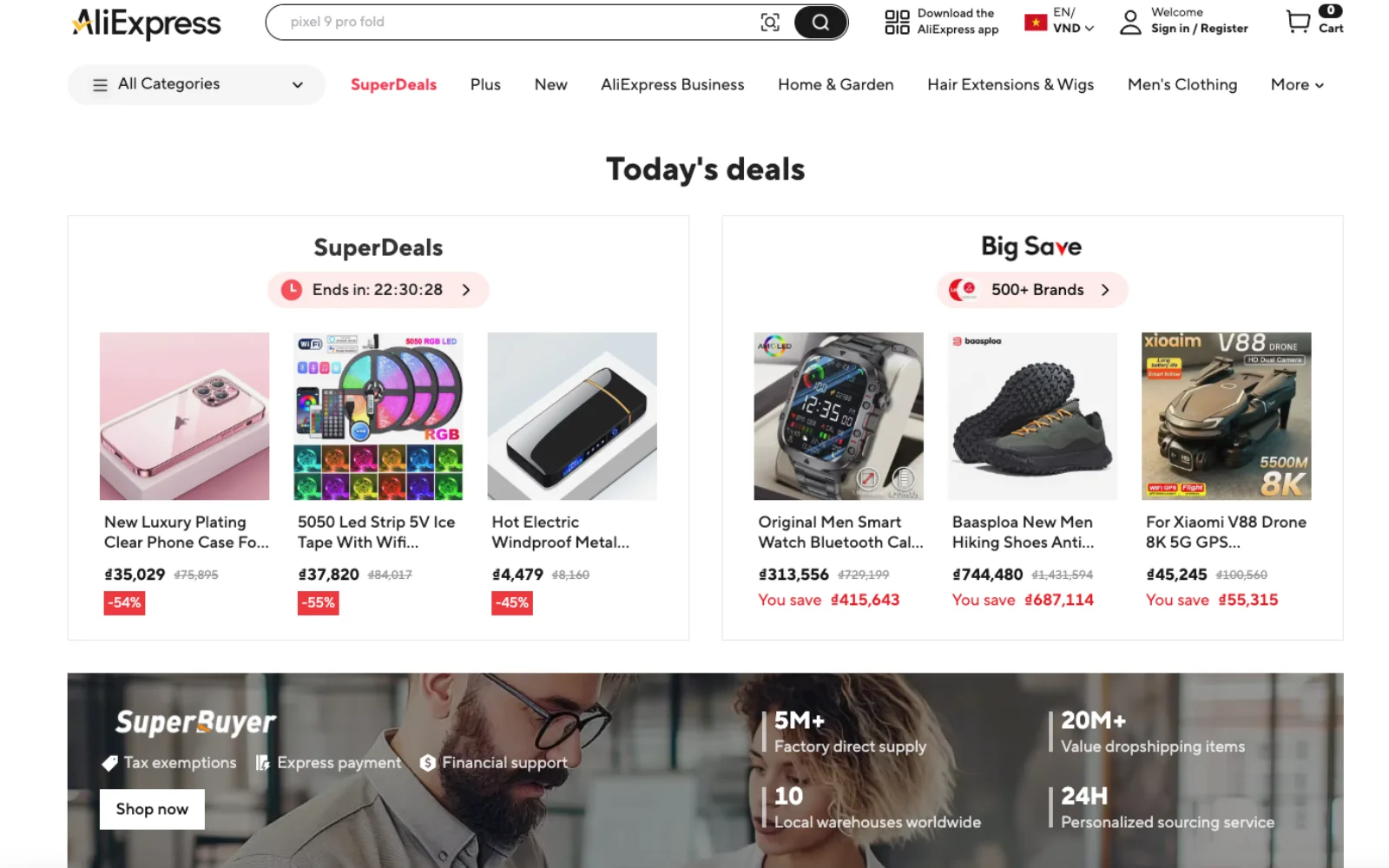This screenshot has height=868, width=1389.
Task: Click Sign in / Register link
Action: [x=1199, y=29]
